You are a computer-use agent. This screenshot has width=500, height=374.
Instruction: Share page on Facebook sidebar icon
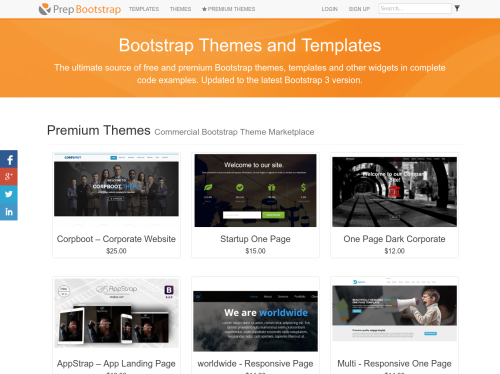click(x=9, y=159)
